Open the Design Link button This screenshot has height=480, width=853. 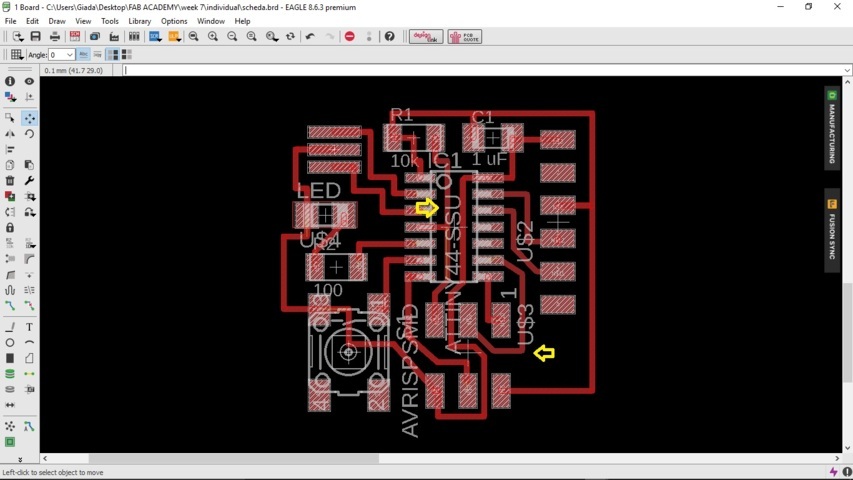(x=426, y=36)
